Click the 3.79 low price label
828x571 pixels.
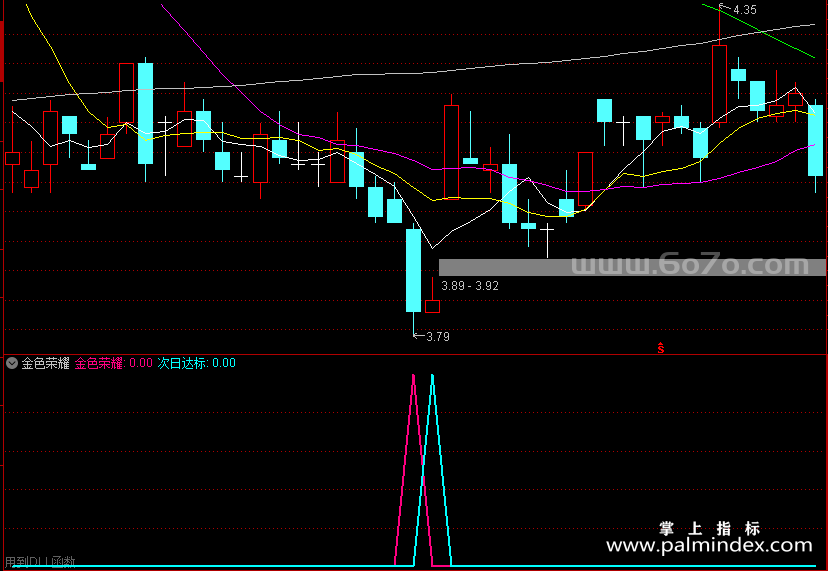[438, 336]
